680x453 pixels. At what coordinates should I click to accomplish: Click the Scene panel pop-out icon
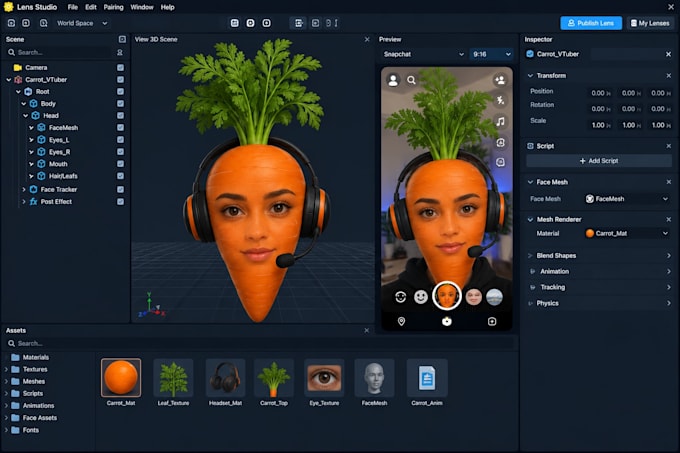(x=122, y=39)
